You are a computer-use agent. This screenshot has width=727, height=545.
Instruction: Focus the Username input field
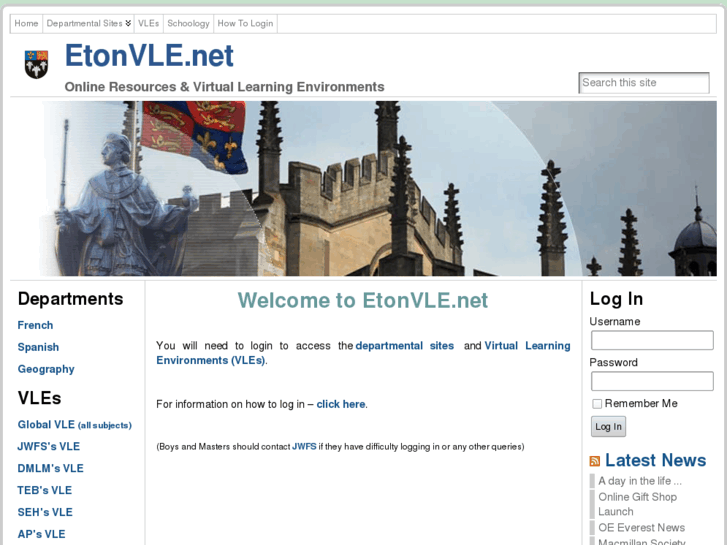point(652,340)
